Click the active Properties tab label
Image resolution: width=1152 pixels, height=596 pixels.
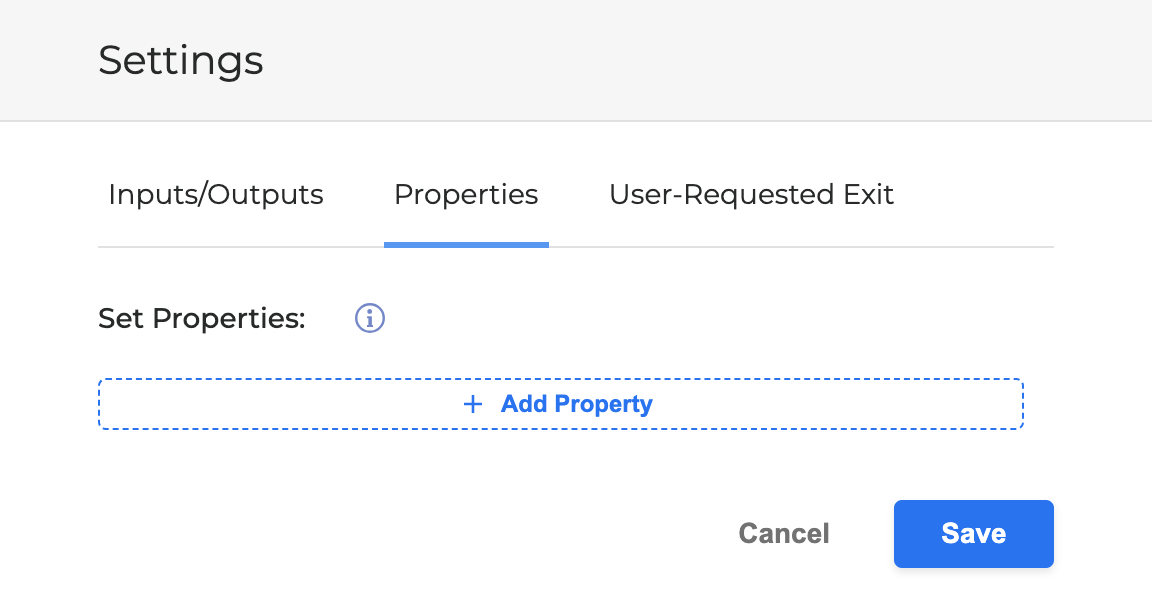tap(466, 194)
